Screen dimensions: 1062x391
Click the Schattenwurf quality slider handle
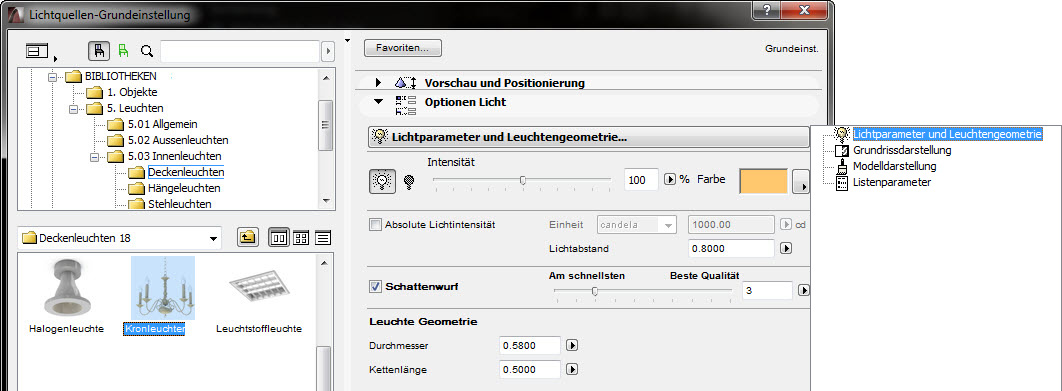[x=595, y=291]
